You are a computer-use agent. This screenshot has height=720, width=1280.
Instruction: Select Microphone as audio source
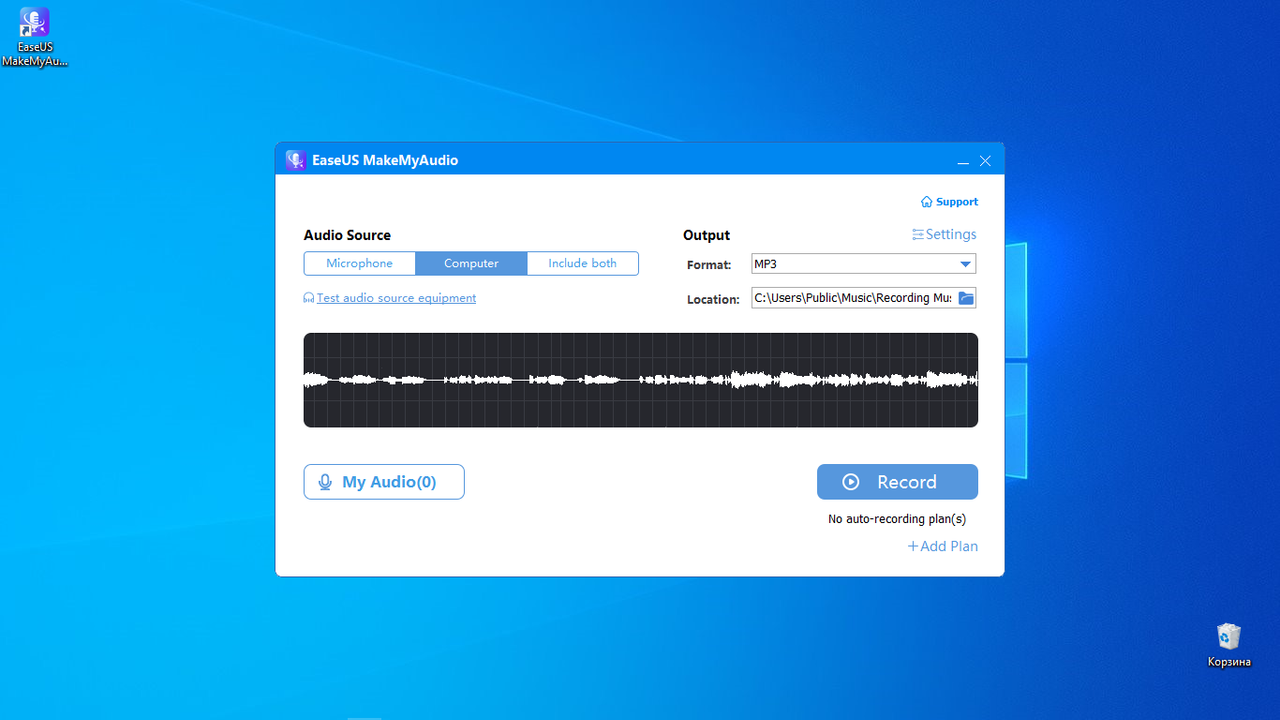(x=360, y=263)
